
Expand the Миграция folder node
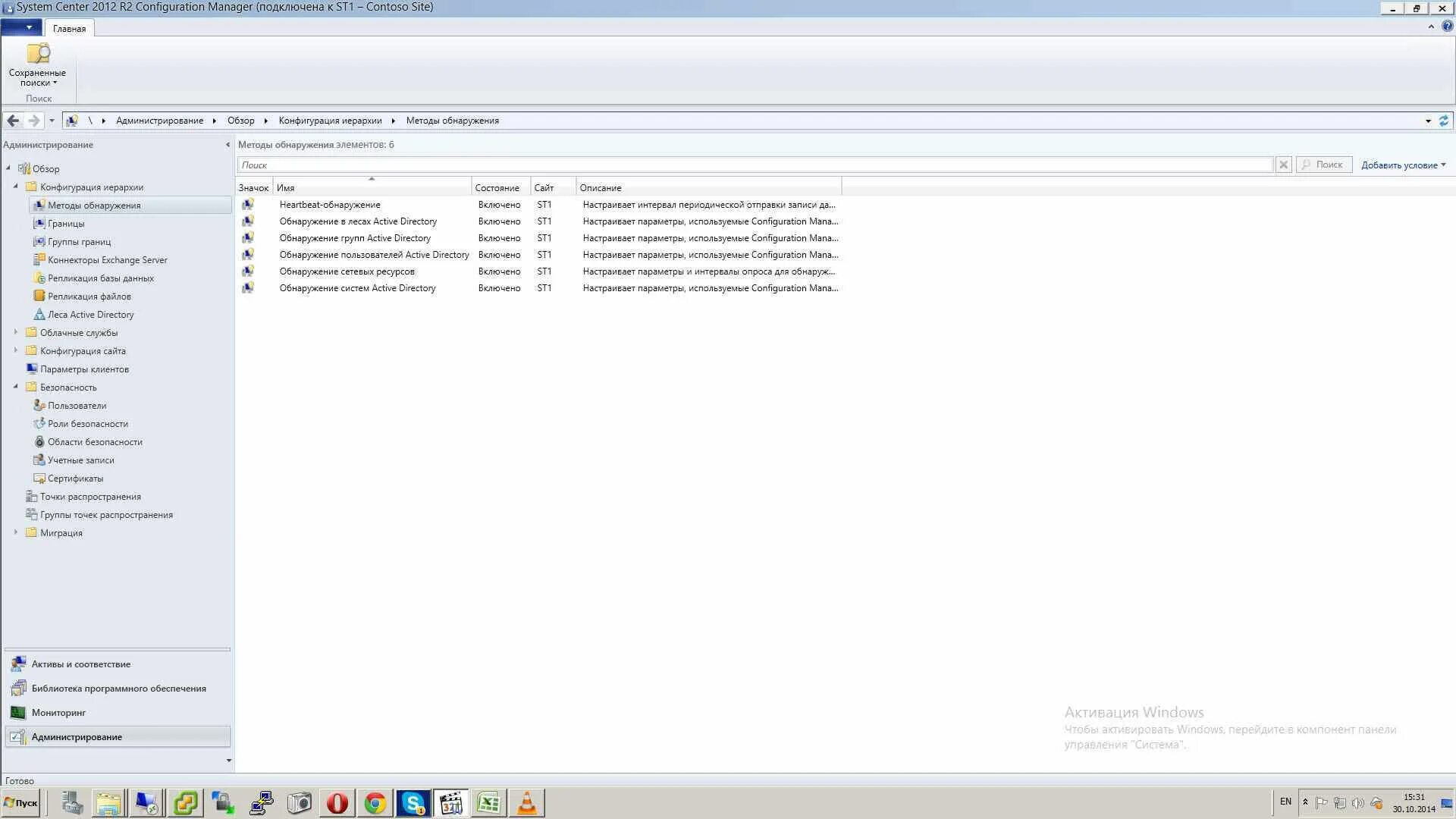pos(15,532)
